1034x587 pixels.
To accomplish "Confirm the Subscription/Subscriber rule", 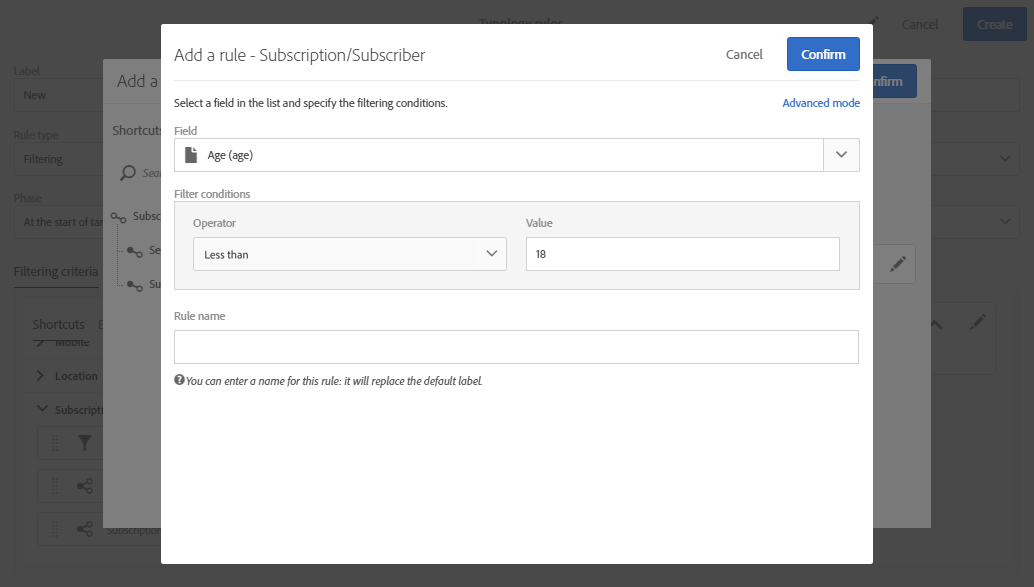I will coord(823,54).
